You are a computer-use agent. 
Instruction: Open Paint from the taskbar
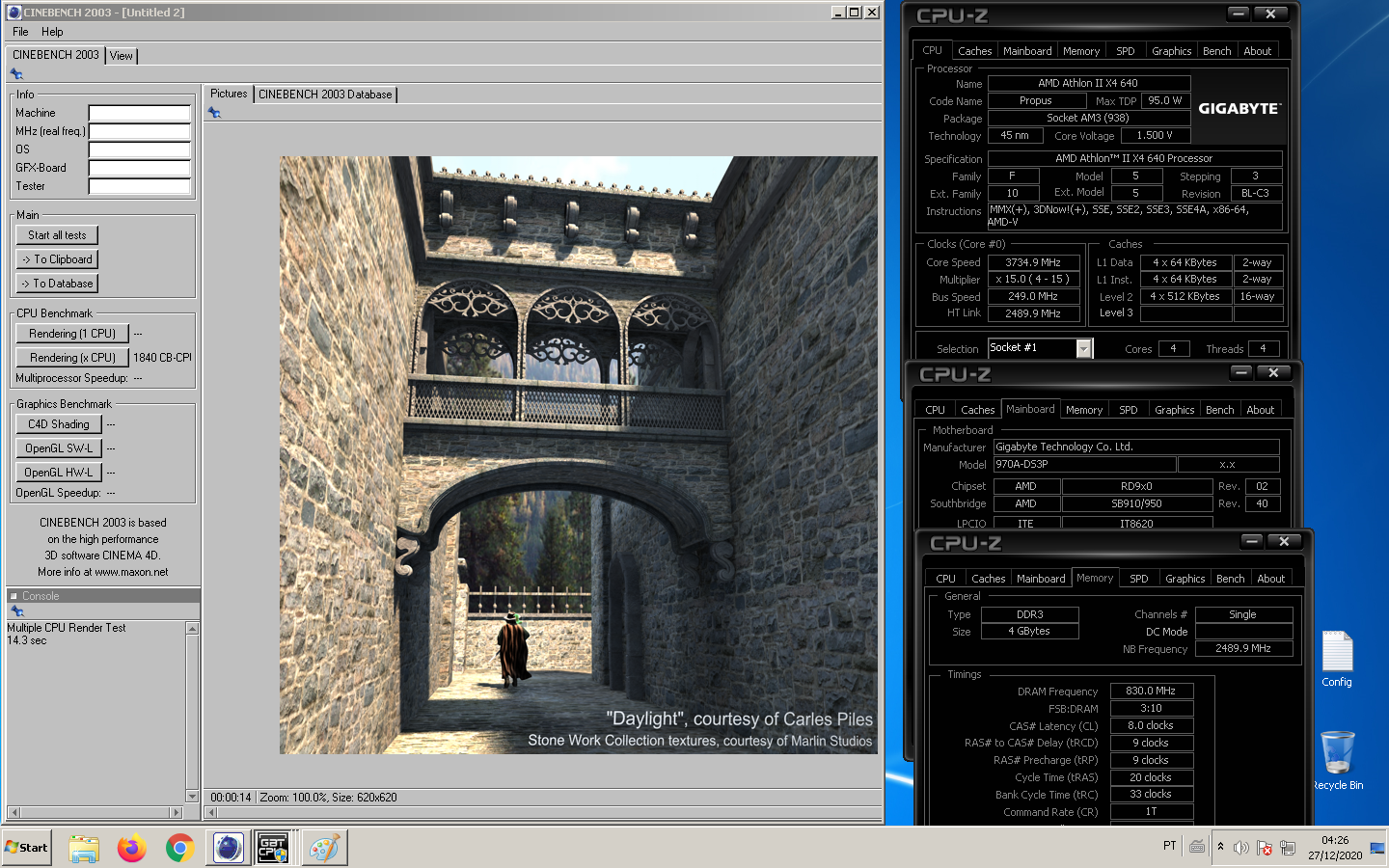click(324, 848)
